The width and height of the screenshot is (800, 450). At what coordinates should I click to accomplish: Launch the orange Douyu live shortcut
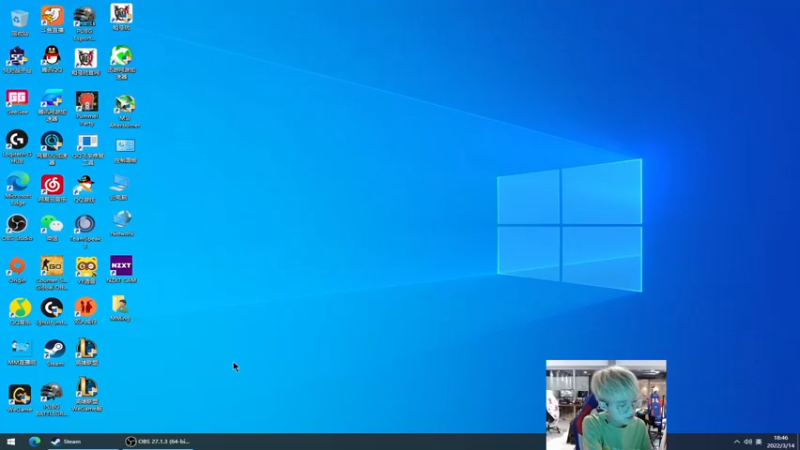(52, 19)
